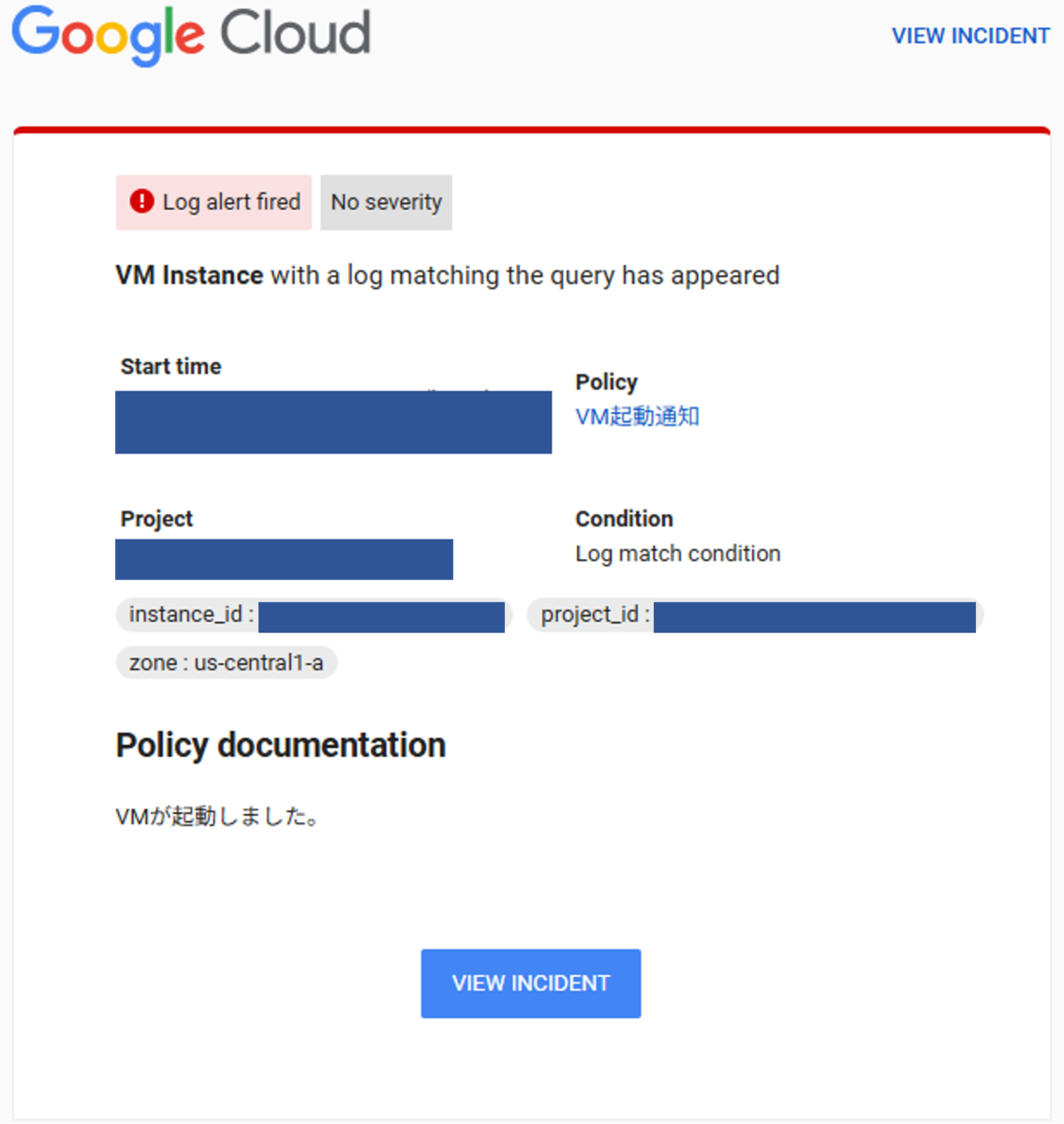Click the blue VIEW INCIDENT button

(x=531, y=983)
